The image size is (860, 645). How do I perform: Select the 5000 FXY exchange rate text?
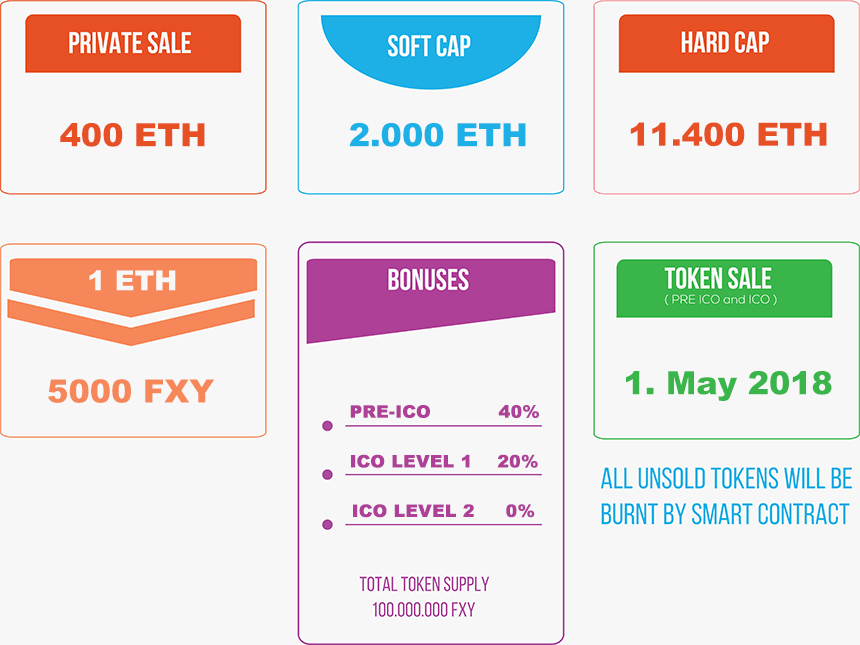pyautogui.click(x=131, y=390)
